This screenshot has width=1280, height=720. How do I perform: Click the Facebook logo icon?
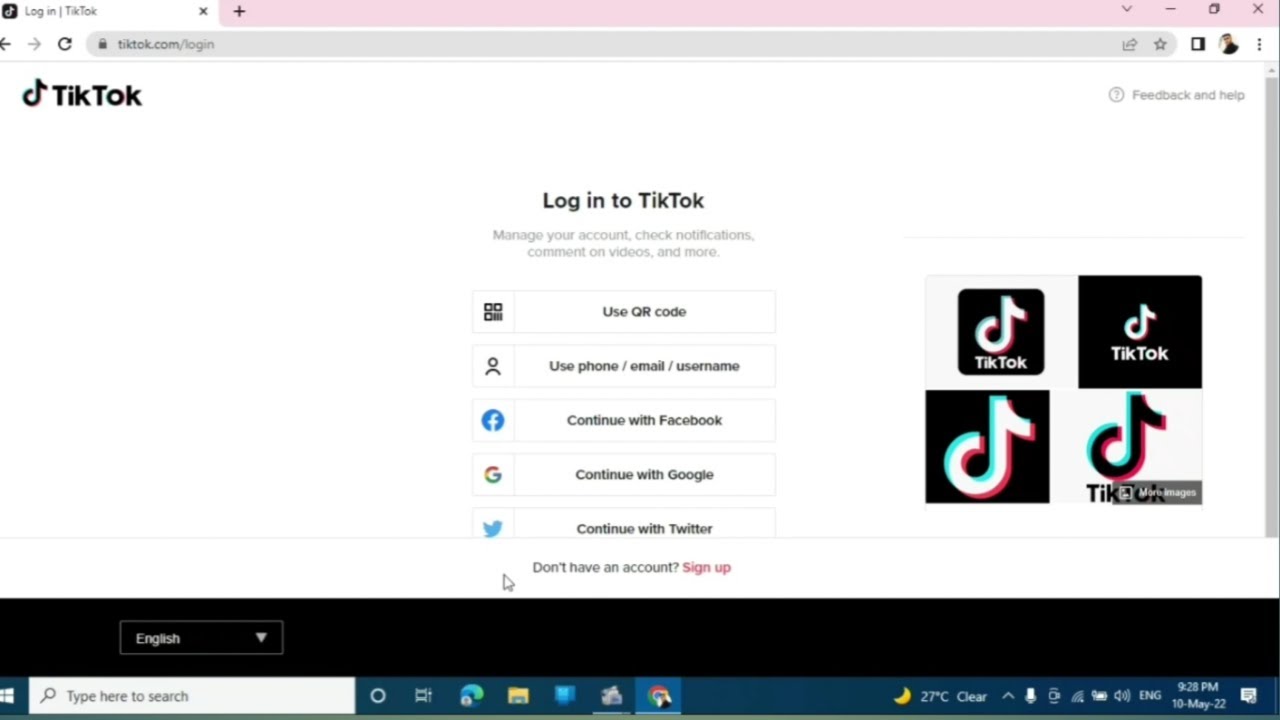[x=493, y=420]
